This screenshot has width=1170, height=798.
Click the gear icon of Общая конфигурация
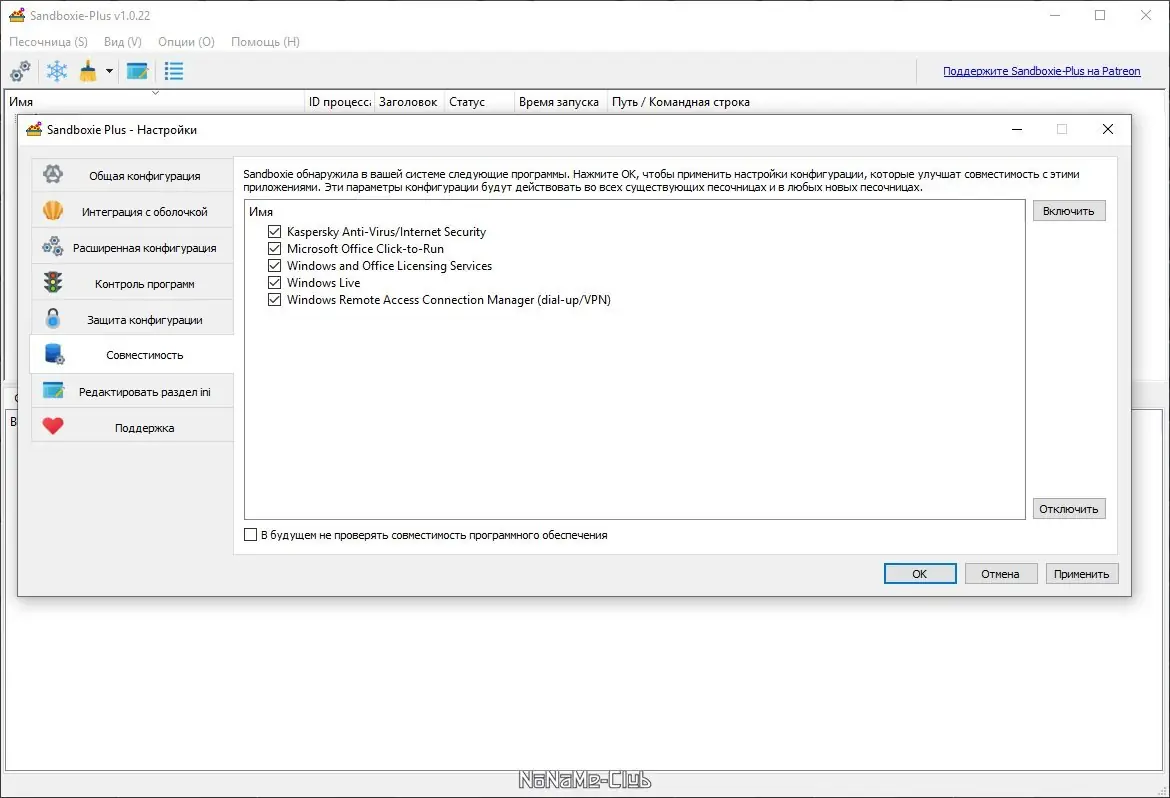click(53, 175)
